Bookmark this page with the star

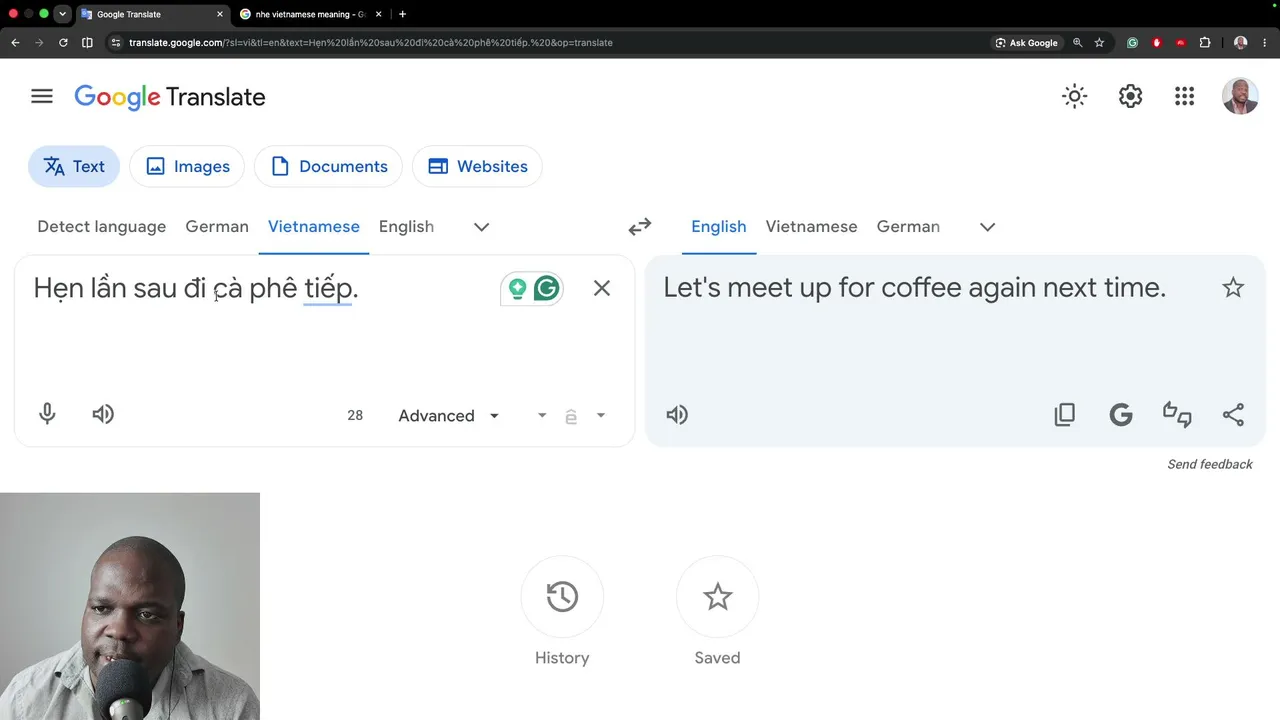pos(1099,43)
